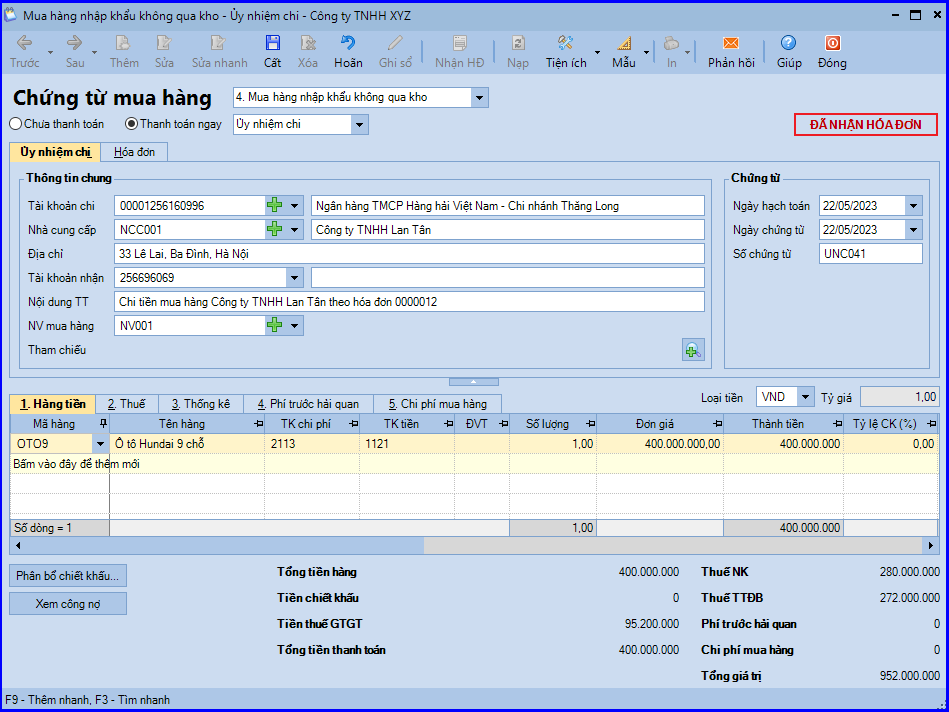The image size is (949, 712).
Task: Open the Loại tiền VND currency dropdown
Action: [x=806, y=397]
